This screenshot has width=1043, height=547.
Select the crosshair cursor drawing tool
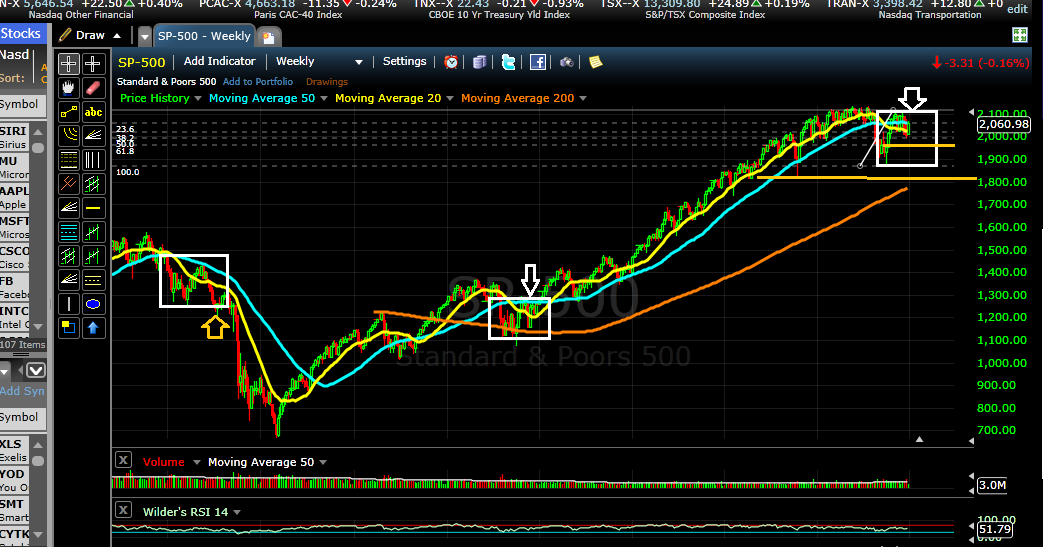point(69,64)
